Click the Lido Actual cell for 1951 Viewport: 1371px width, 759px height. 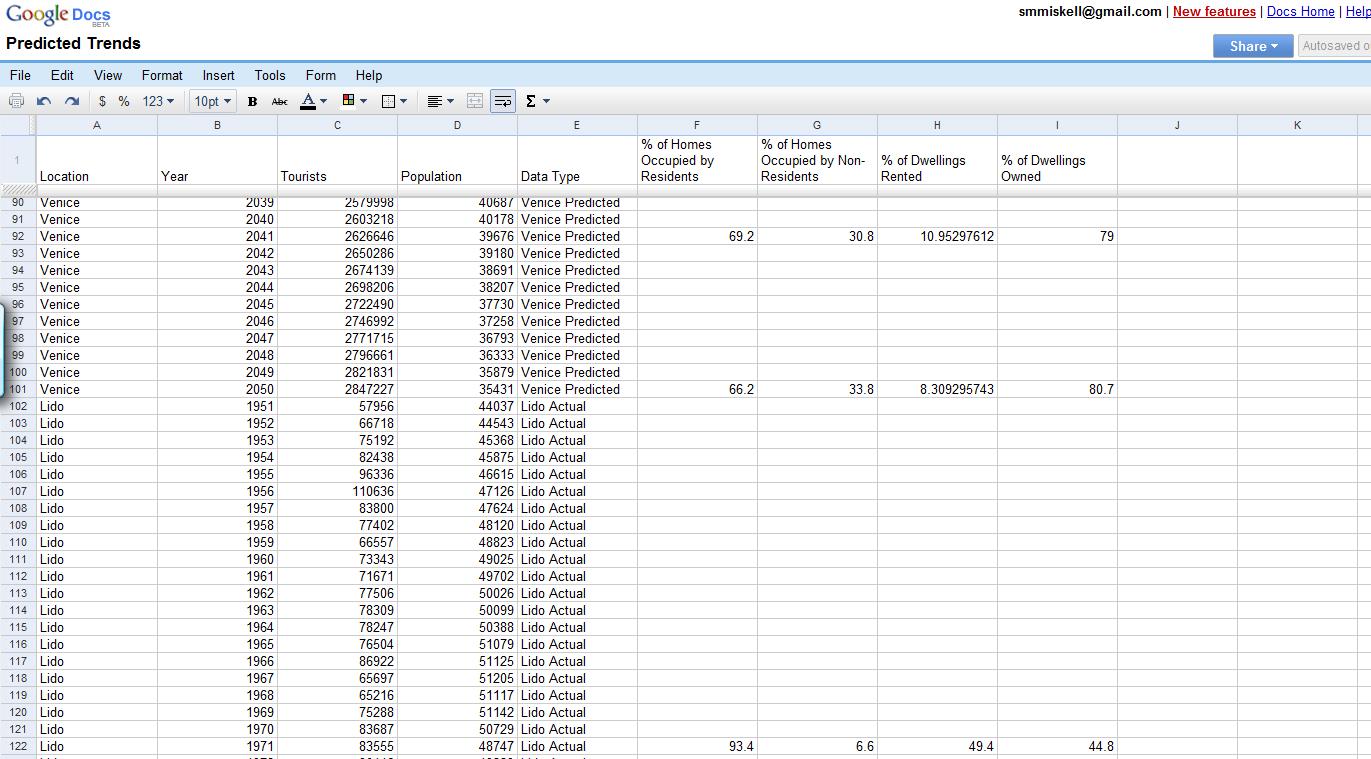coord(577,407)
